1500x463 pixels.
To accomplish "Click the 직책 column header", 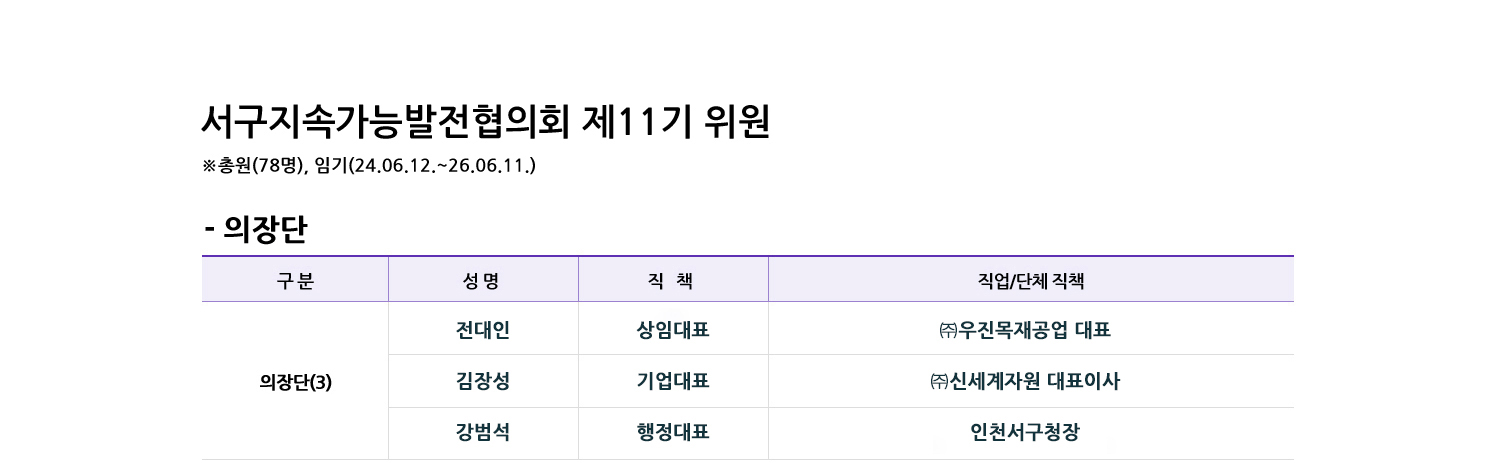I will pos(673,281).
